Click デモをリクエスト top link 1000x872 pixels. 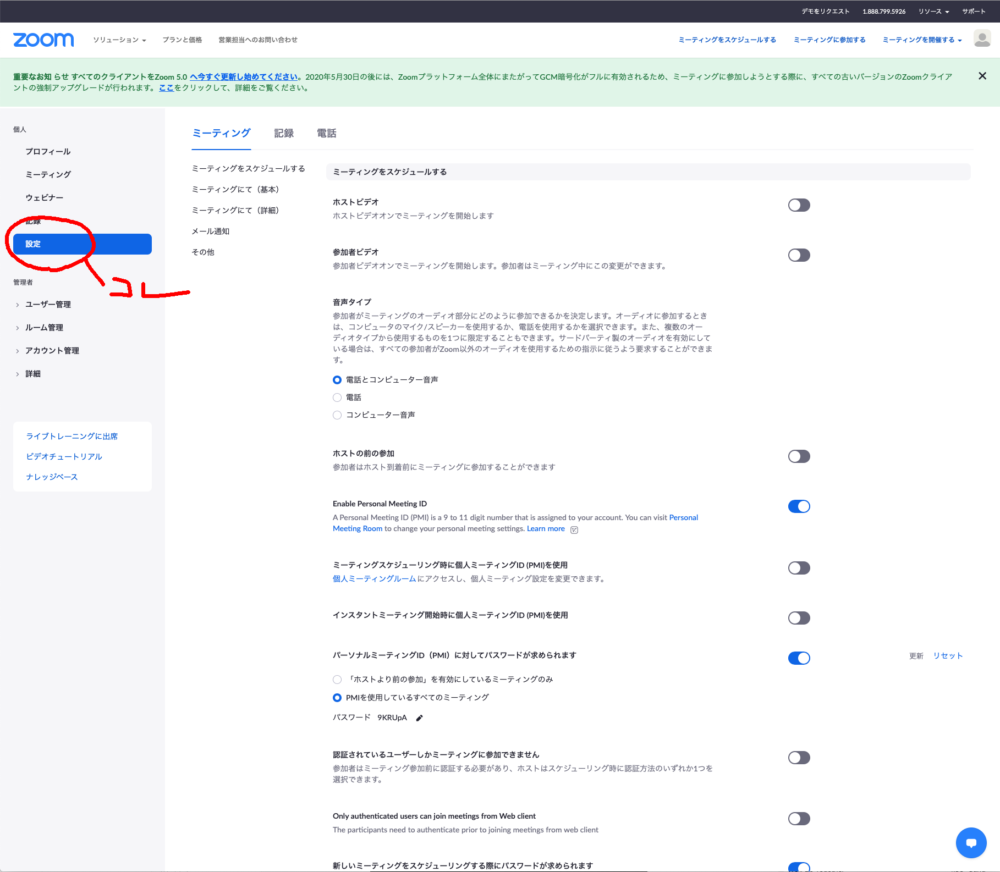point(825,11)
